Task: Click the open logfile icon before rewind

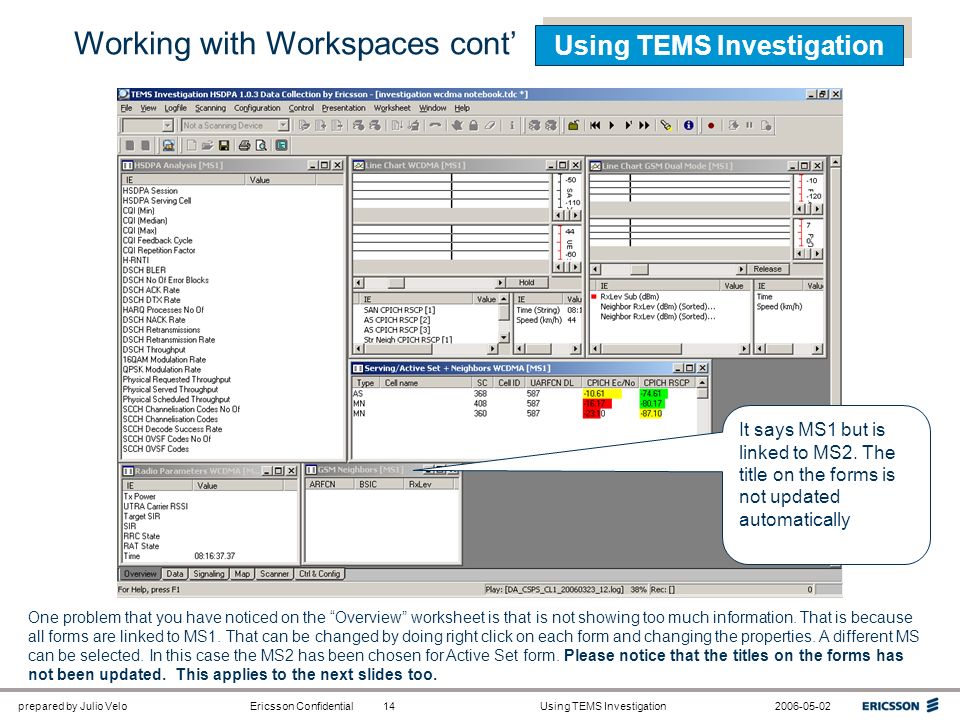Action: (573, 126)
